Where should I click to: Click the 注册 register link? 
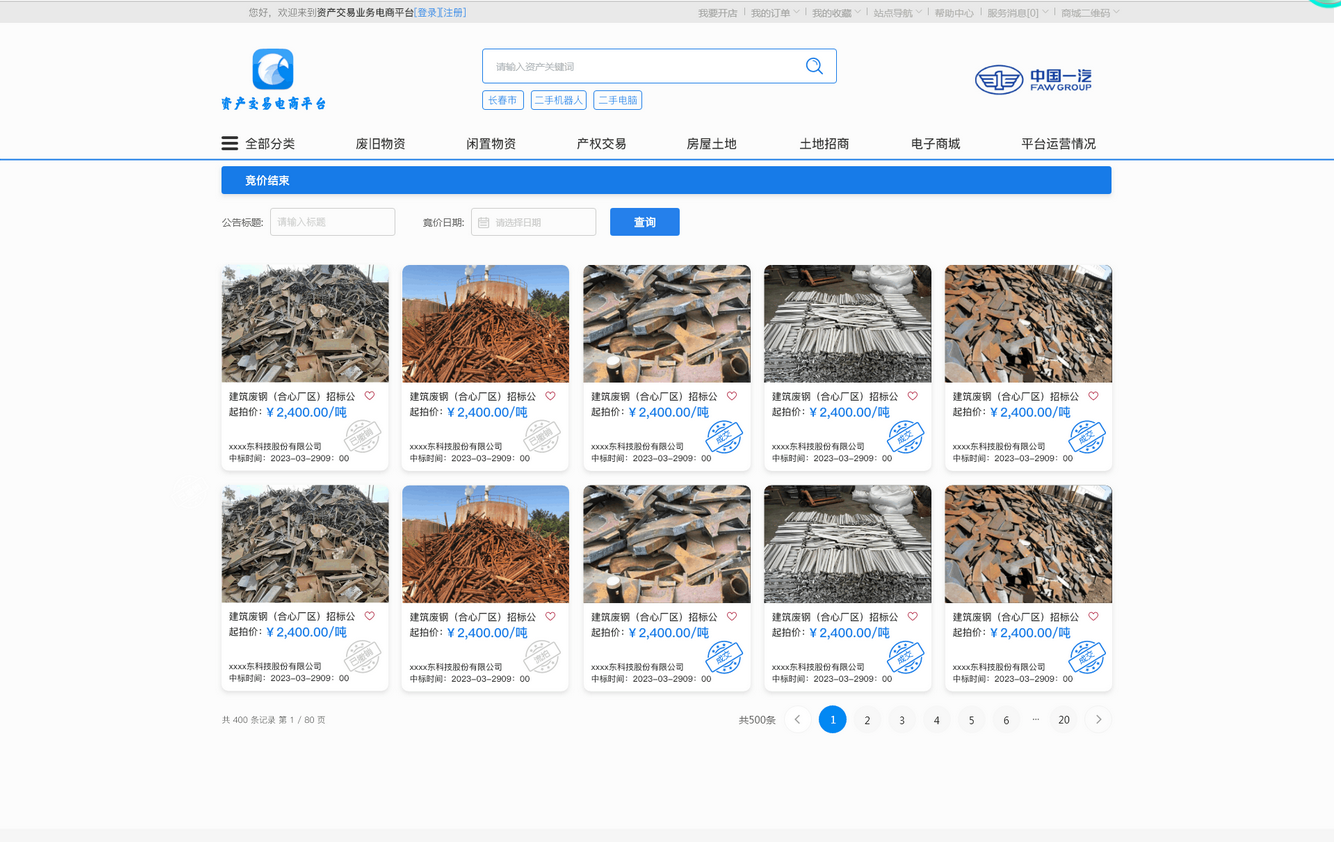click(x=453, y=13)
